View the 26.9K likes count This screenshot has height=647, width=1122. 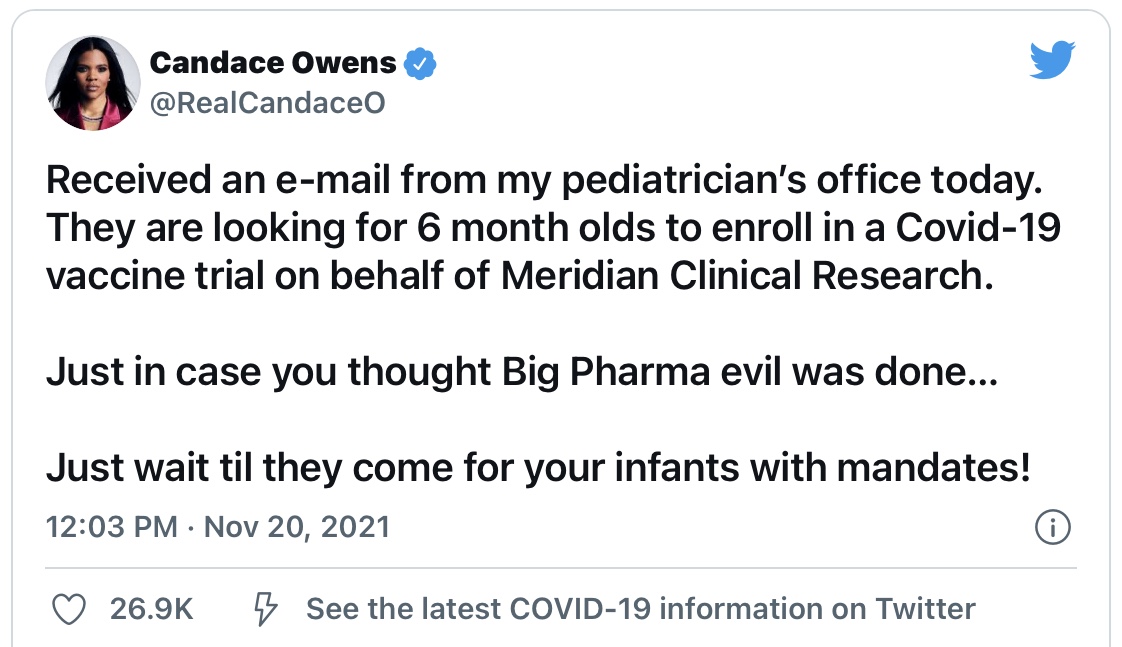point(152,608)
